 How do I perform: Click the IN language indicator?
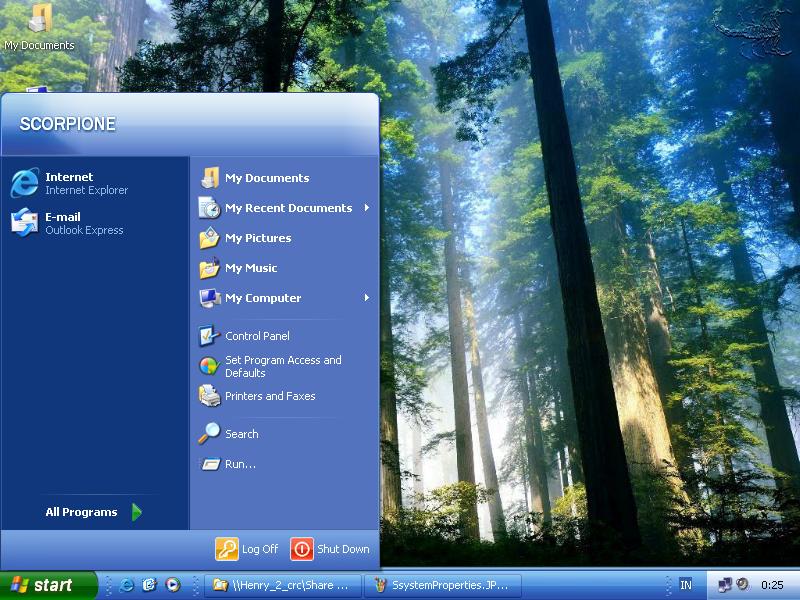click(x=685, y=585)
